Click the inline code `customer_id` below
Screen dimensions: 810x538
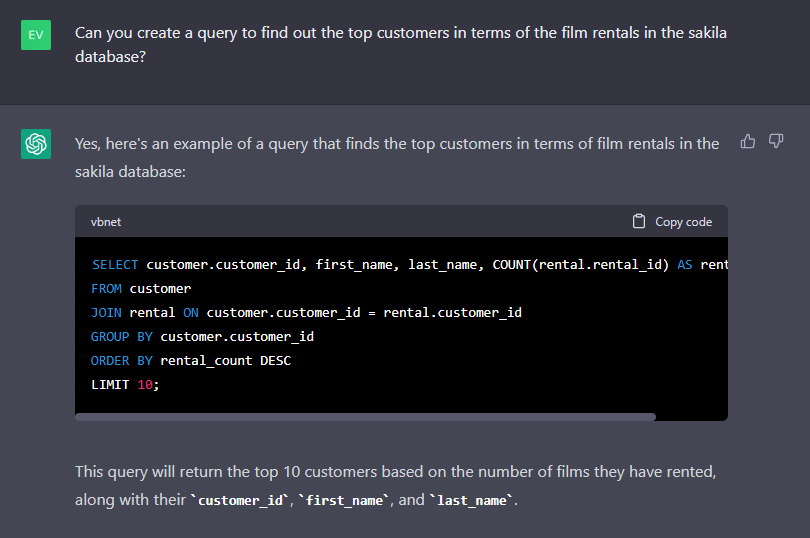[240, 500]
